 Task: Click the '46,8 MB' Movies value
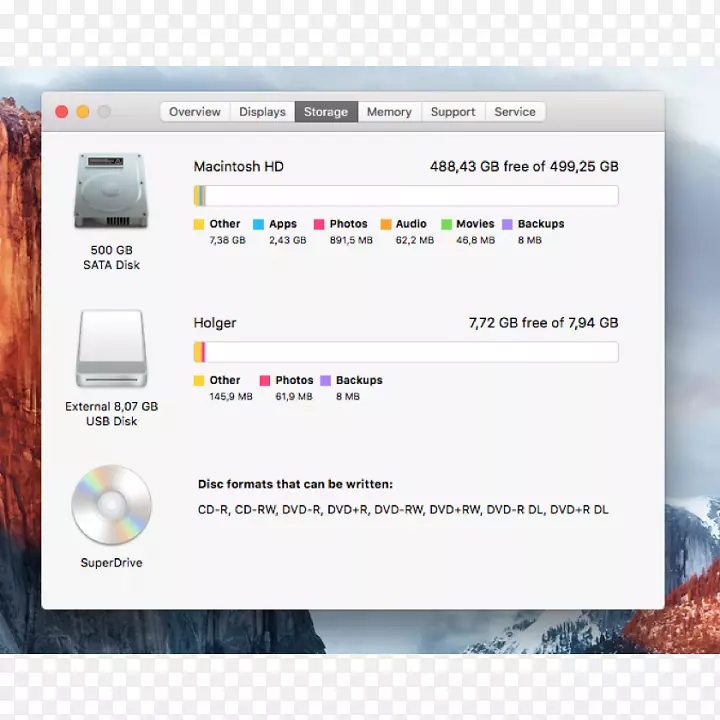pyautogui.click(x=476, y=240)
